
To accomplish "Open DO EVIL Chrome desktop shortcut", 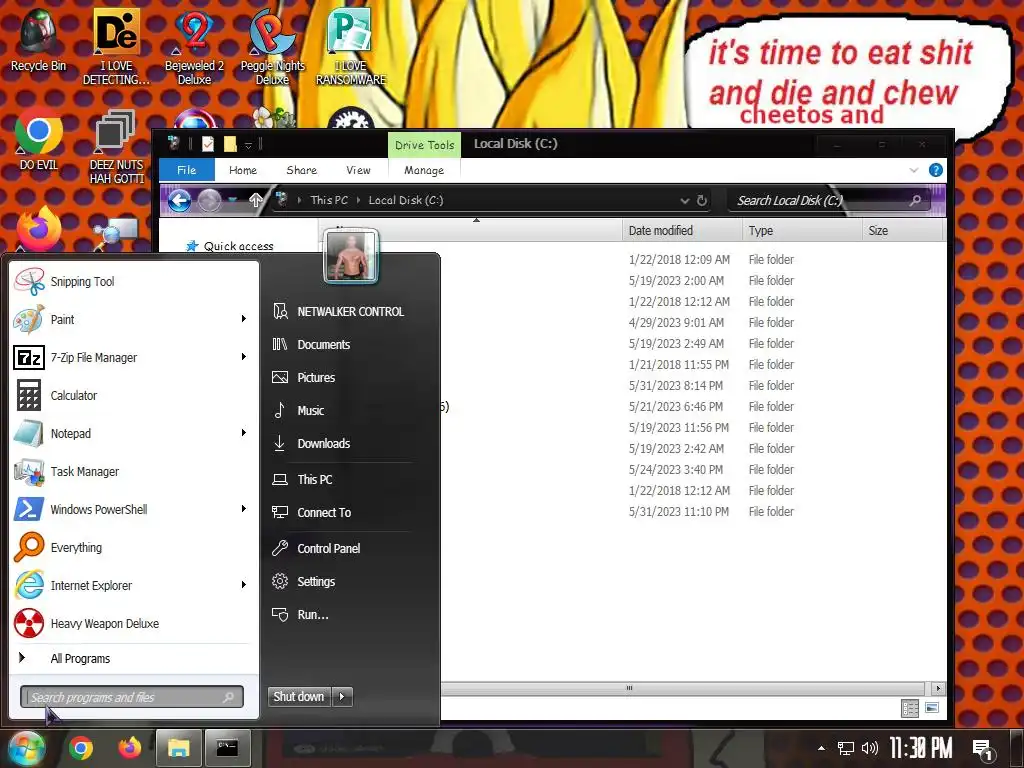I will [39, 138].
